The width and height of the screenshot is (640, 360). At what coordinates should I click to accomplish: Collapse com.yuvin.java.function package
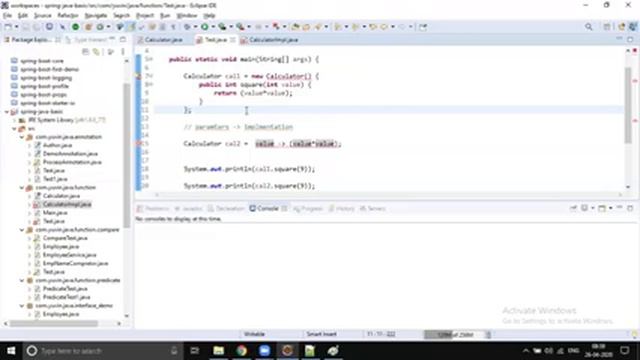(22, 188)
